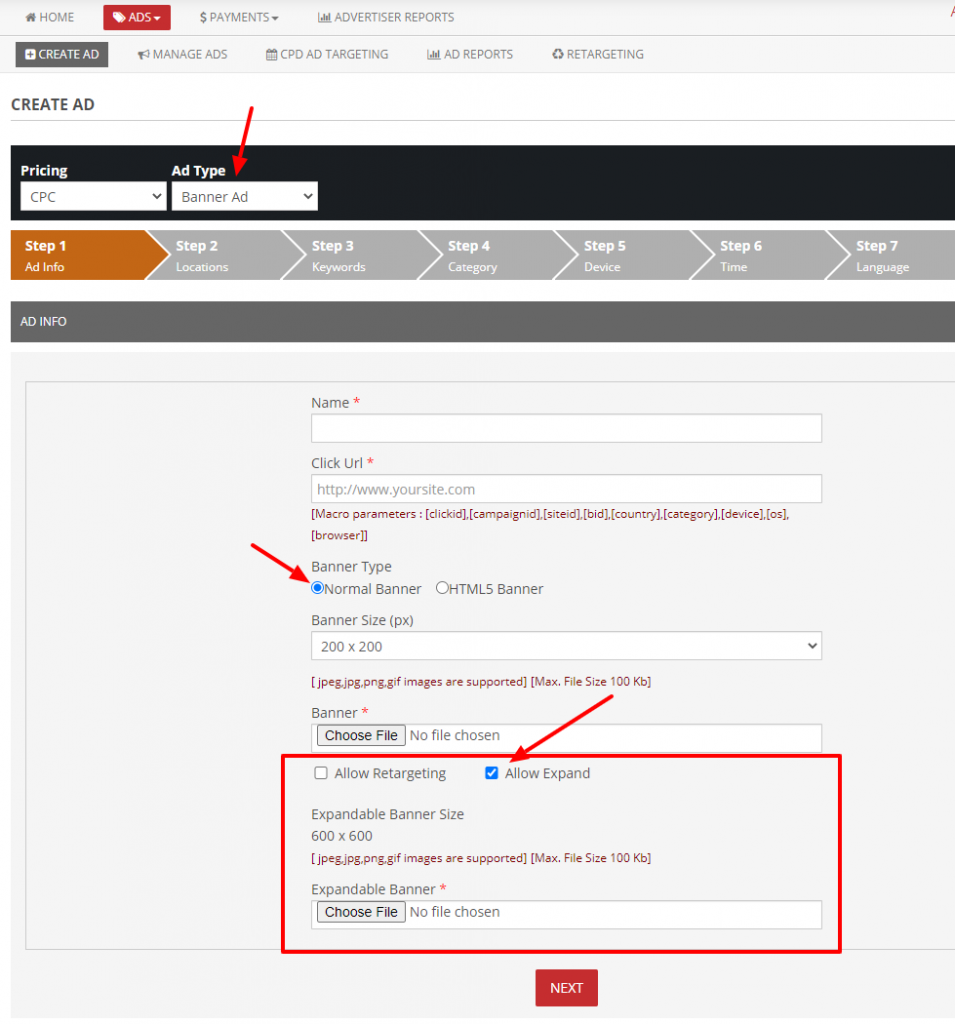Open the Ad Type dropdown
This screenshot has height=1024, width=955.
coord(244,196)
